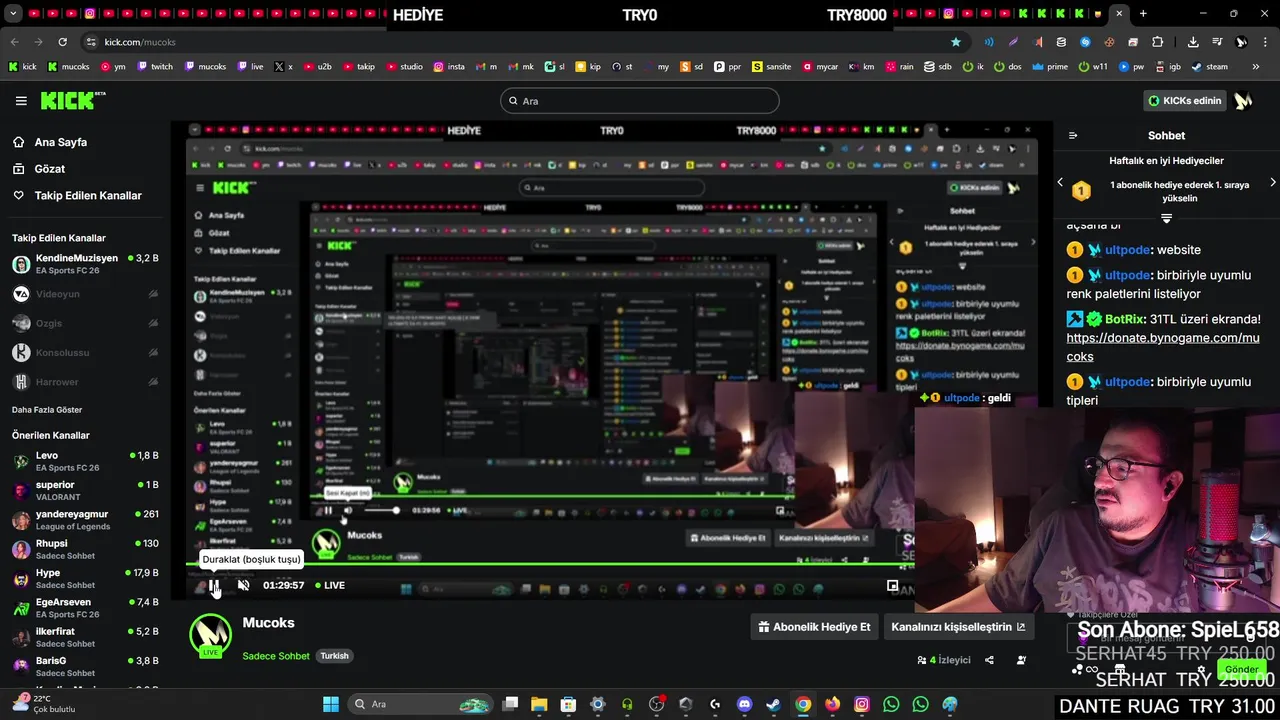Image resolution: width=1280 pixels, height=720 pixels.
Task: Click the cookie extension icon
Action: (x=1109, y=42)
